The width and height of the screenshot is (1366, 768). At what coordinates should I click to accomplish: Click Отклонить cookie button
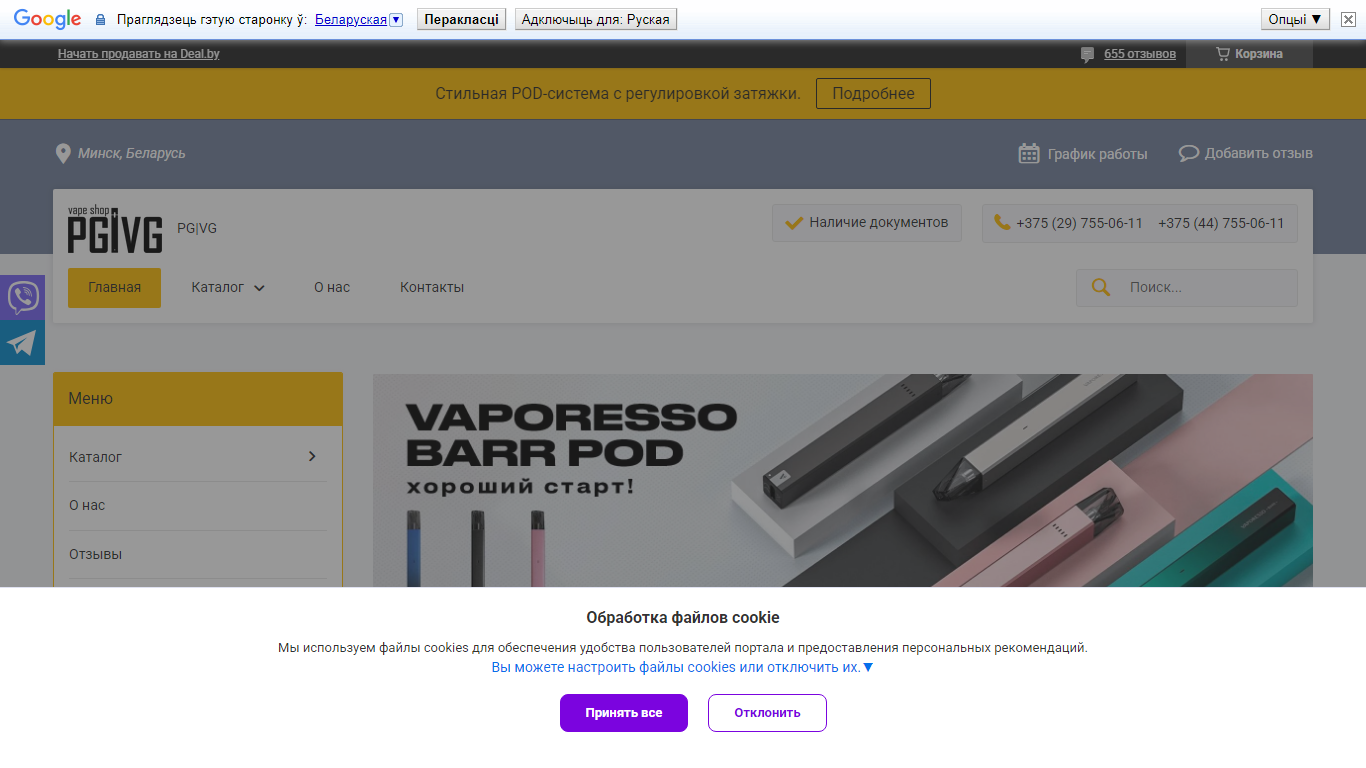(x=767, y=713)
